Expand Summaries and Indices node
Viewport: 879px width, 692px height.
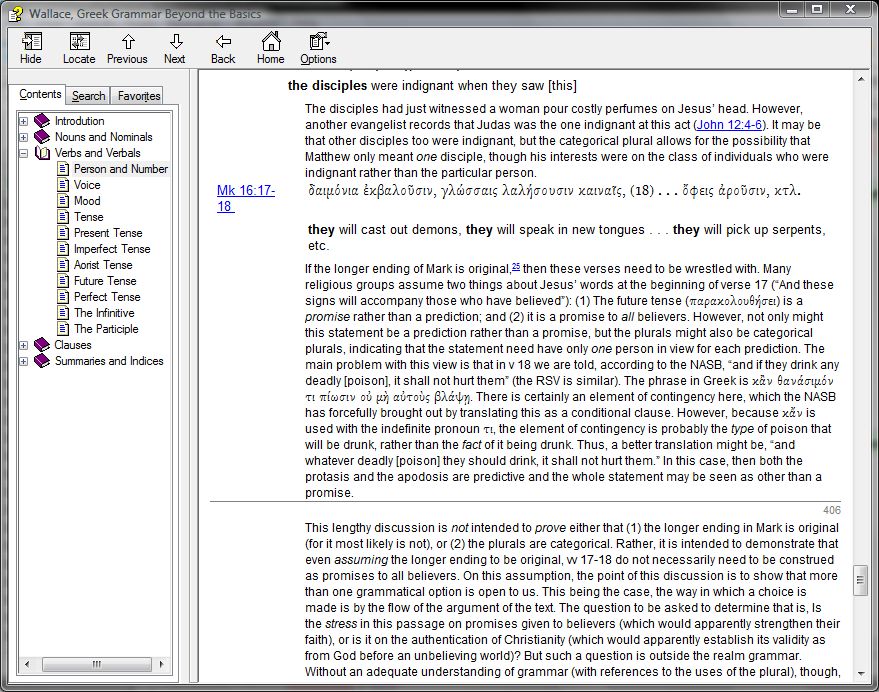(x=24, y=361)
